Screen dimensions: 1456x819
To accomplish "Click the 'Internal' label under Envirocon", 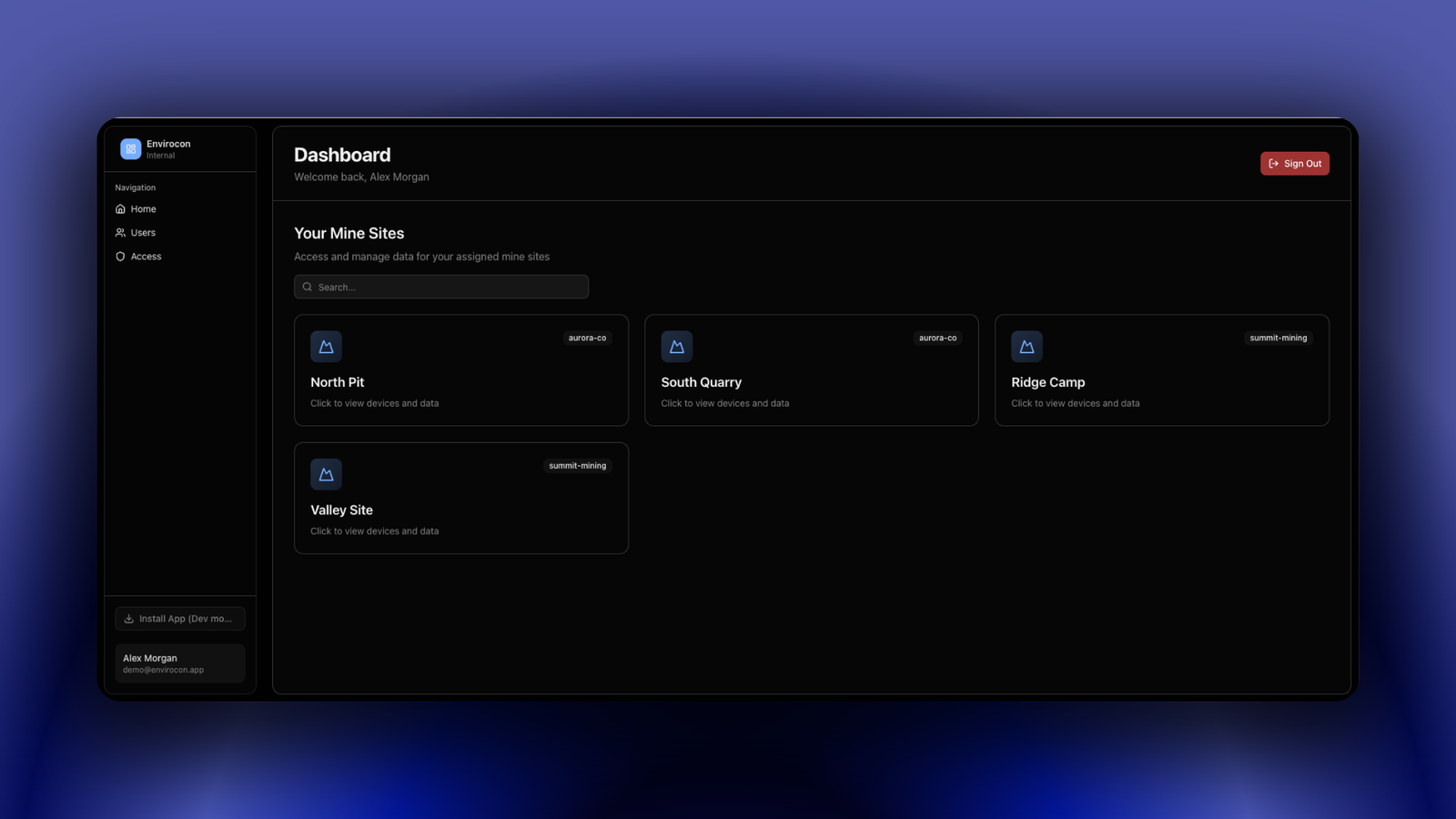I will click(160, 156).
